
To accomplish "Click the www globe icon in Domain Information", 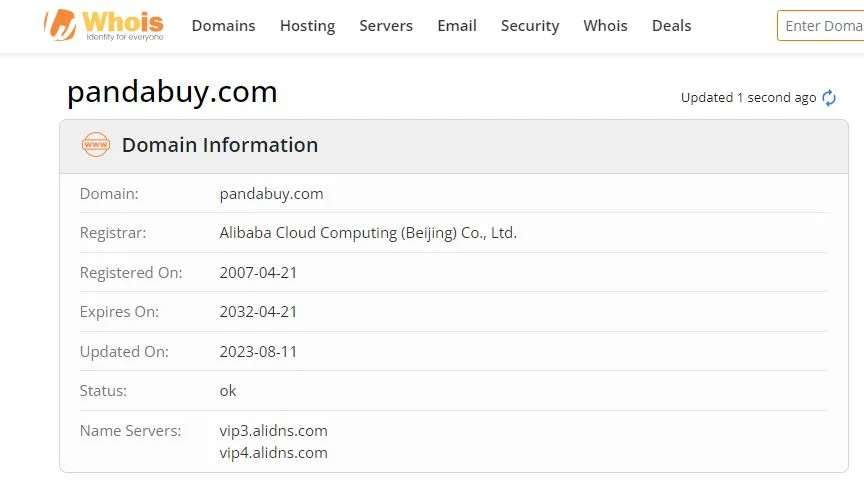I will pos(96,145).
